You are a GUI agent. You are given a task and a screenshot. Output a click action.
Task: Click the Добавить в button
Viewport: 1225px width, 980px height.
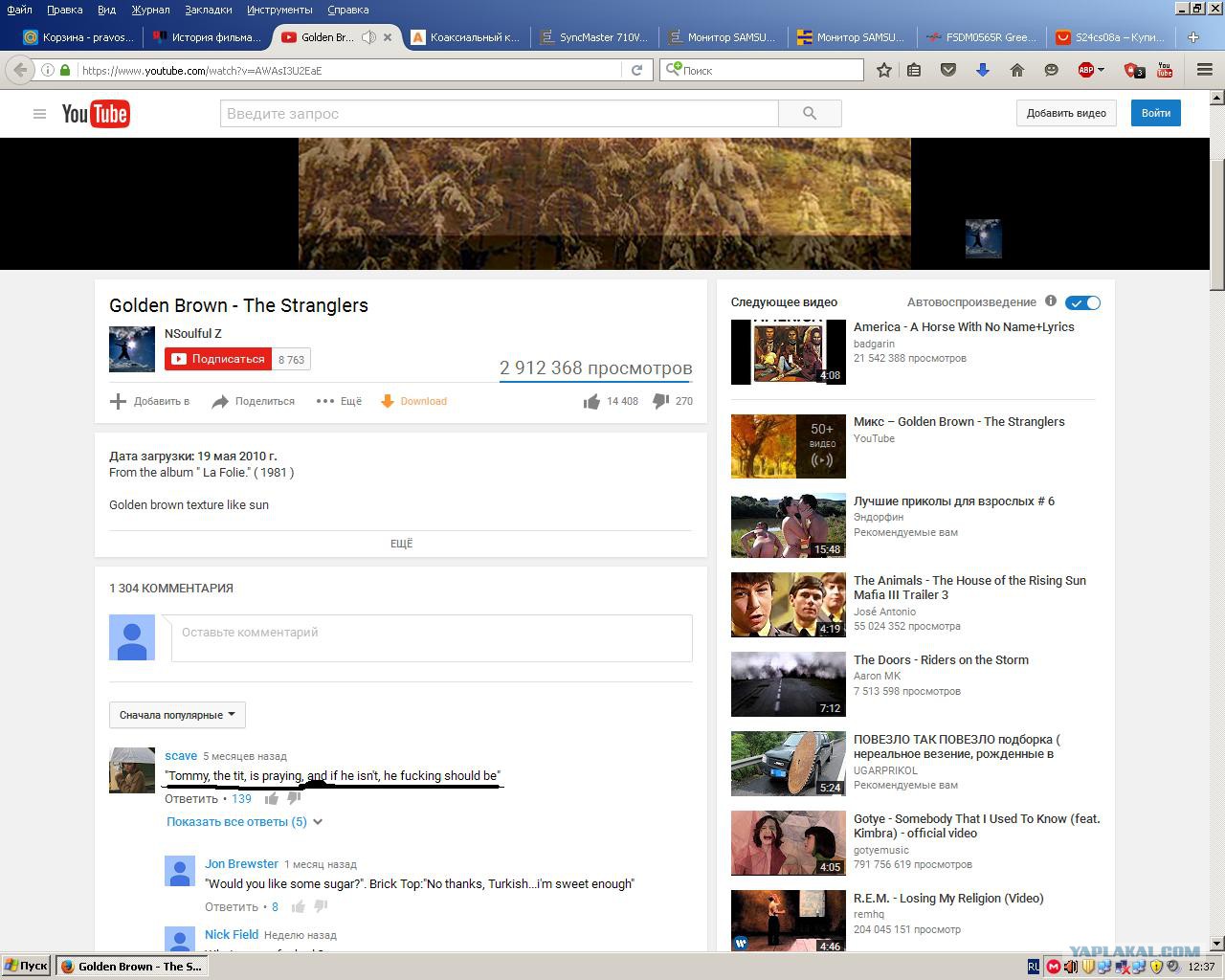149,401
